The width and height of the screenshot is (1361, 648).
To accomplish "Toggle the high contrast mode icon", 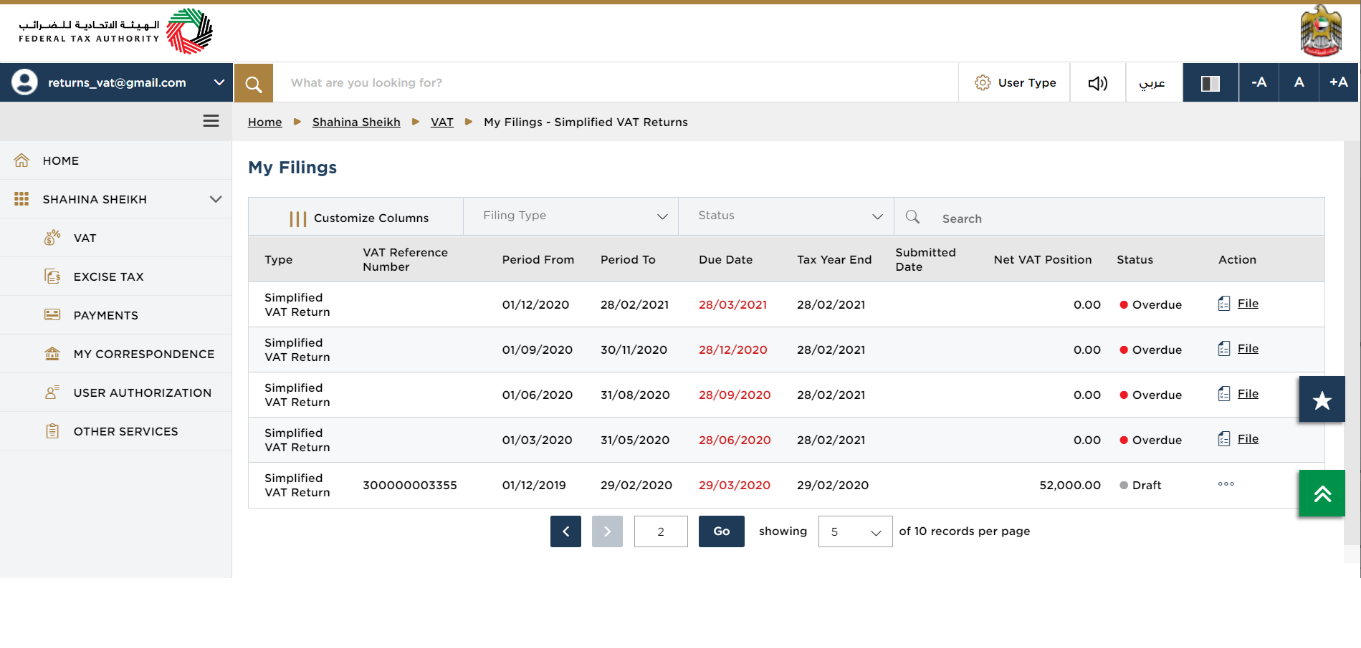I will point(1210,83).
